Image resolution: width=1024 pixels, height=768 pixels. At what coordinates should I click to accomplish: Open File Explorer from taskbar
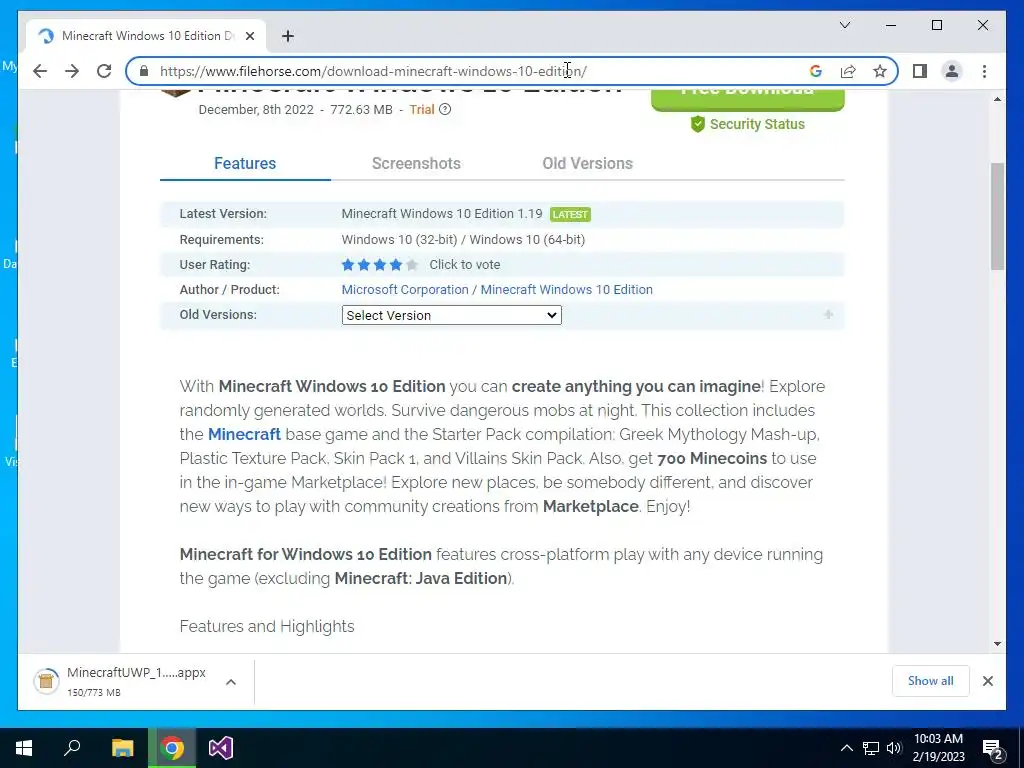point(122,748)
